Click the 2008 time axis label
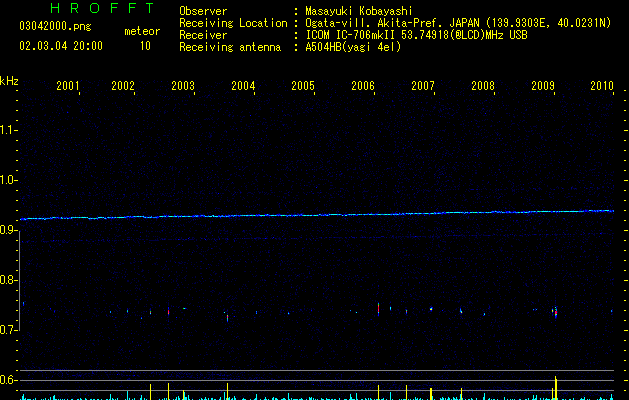 (483, 85)
